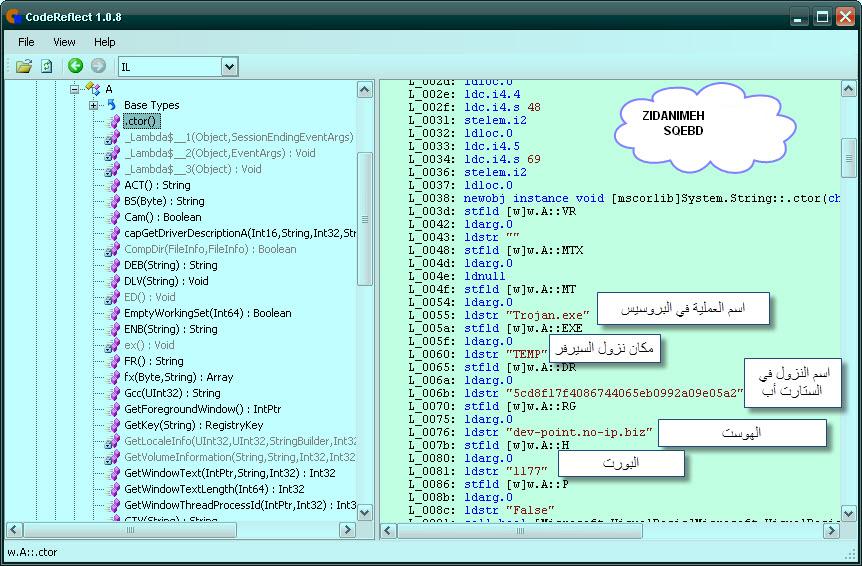Go back with the green arrow
This screenshot has height=566, width=862.
[76, 67]
